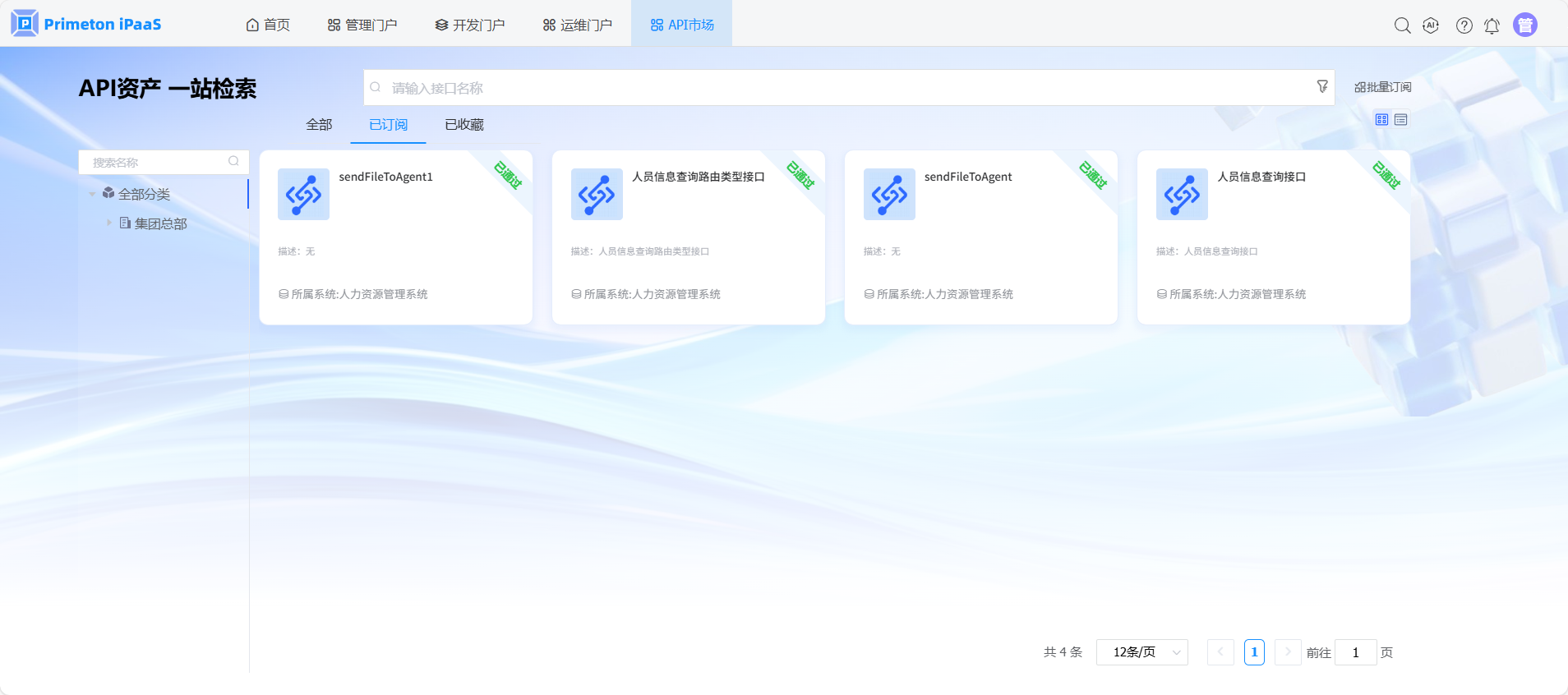Click the search magnifier icon in header
The image size is (1568, 695).
(1402, 25)
